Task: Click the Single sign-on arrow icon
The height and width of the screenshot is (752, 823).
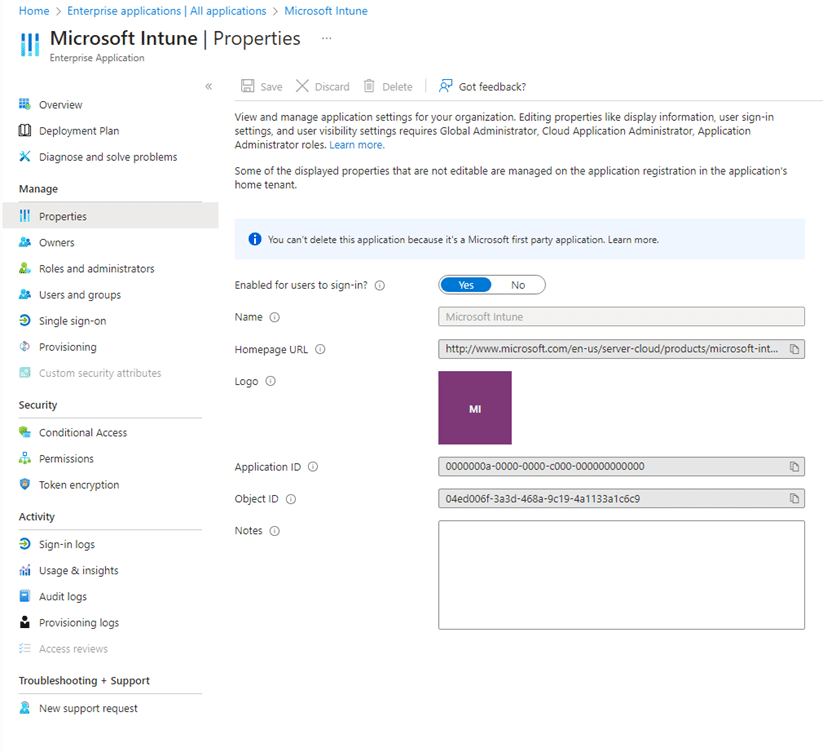Action: [x=25, y=320]
